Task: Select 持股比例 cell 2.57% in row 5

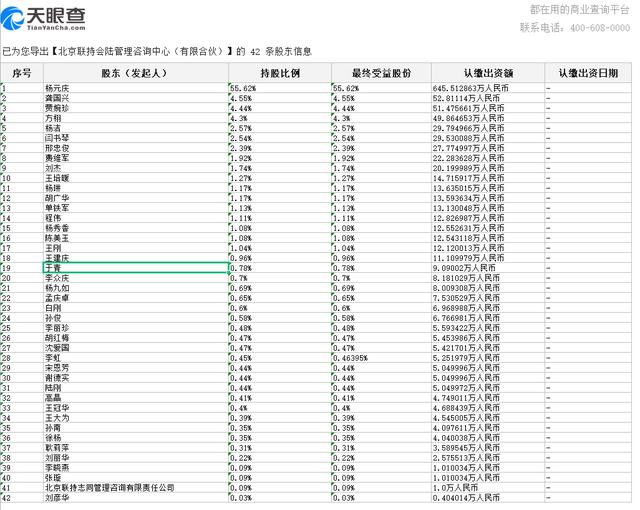Action: coord(280,128)
